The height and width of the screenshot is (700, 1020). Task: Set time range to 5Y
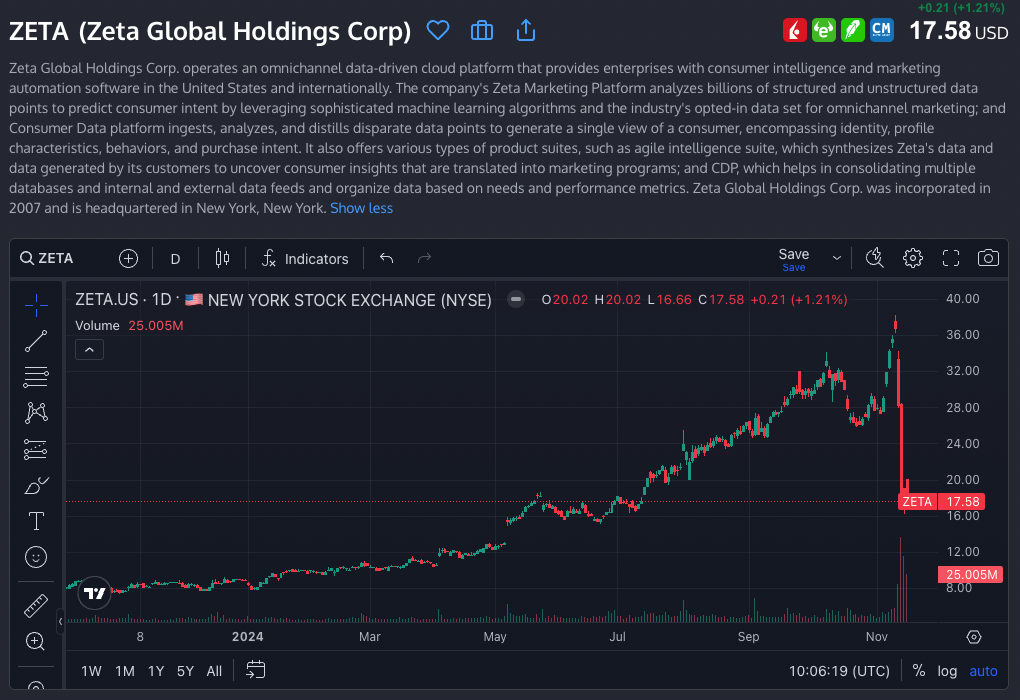[x=185, y=671]
